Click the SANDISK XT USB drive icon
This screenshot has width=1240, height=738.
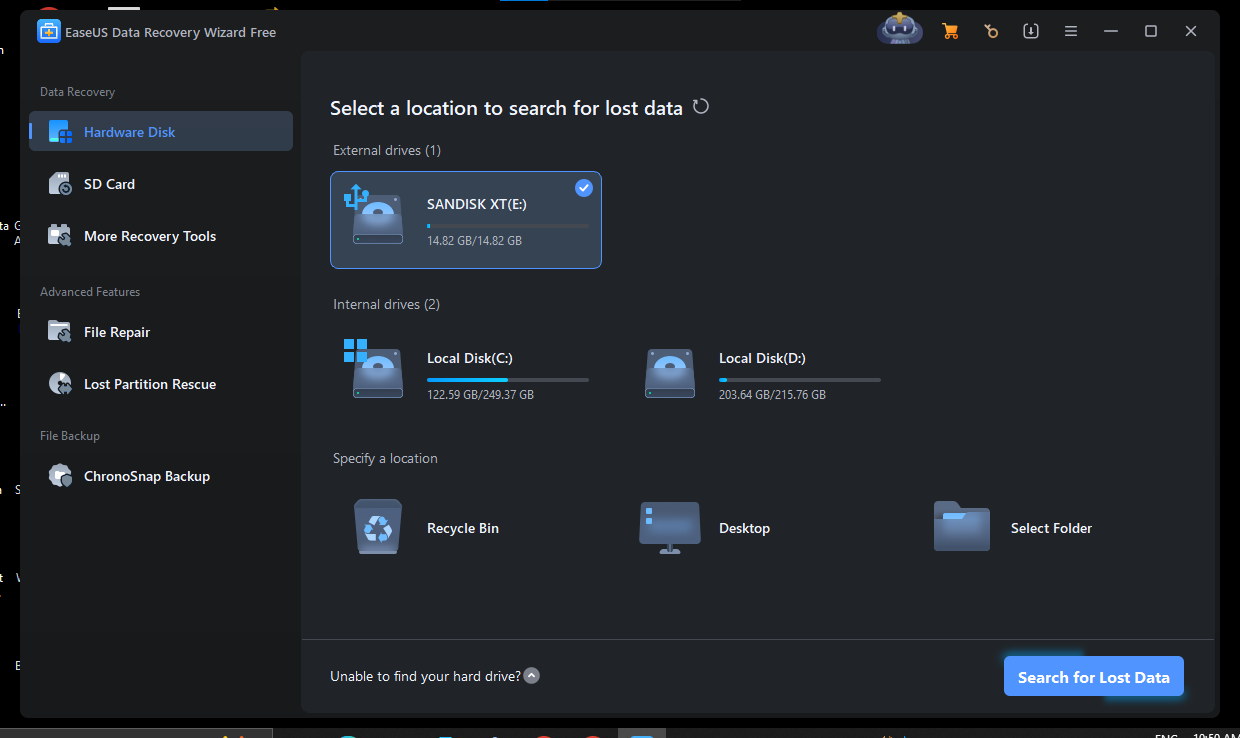(374, 215)
